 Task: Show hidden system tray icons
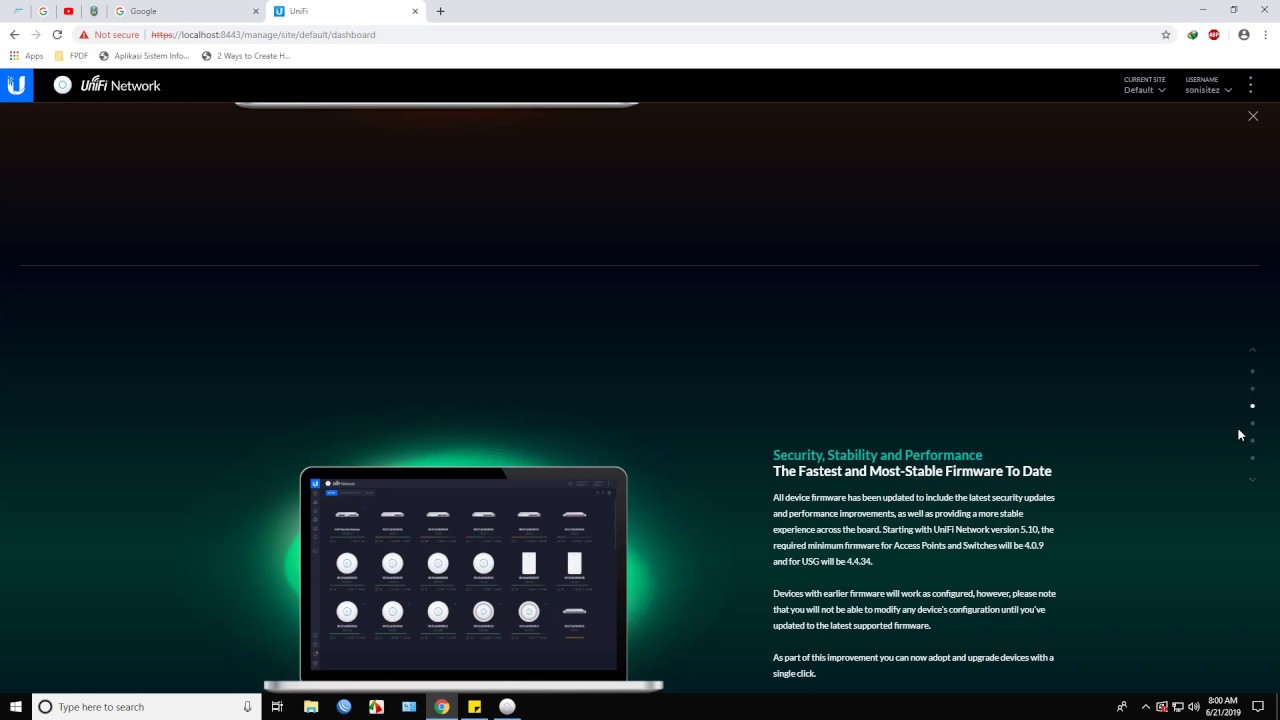1145,706
